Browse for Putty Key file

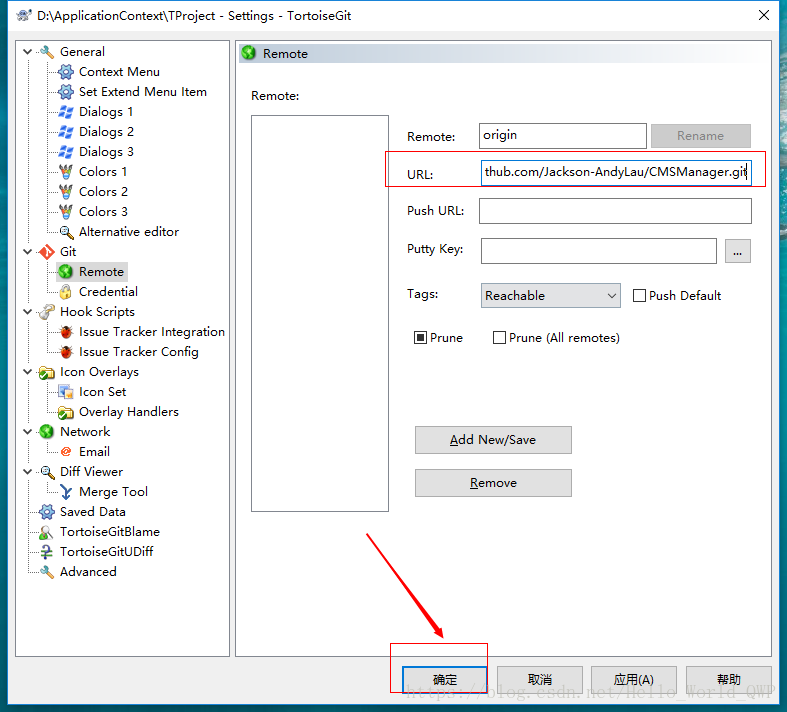pyautogui.click(x=737, y=251)
